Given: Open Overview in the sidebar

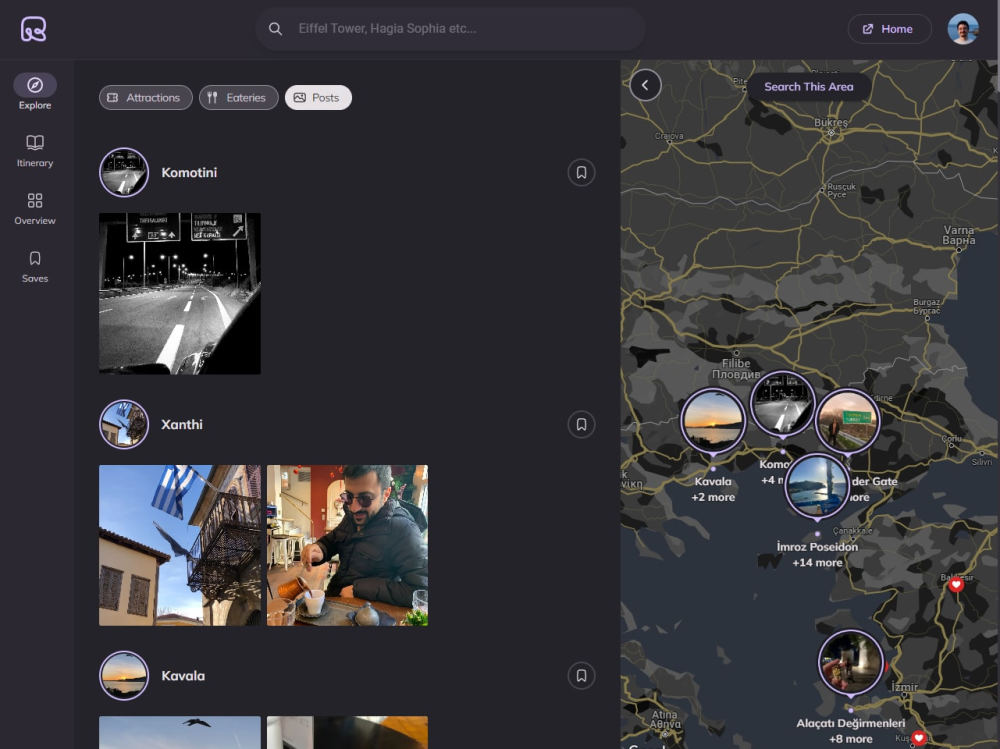Looking at the screenshot, I should pyautogui.click(x=35, y=209).
